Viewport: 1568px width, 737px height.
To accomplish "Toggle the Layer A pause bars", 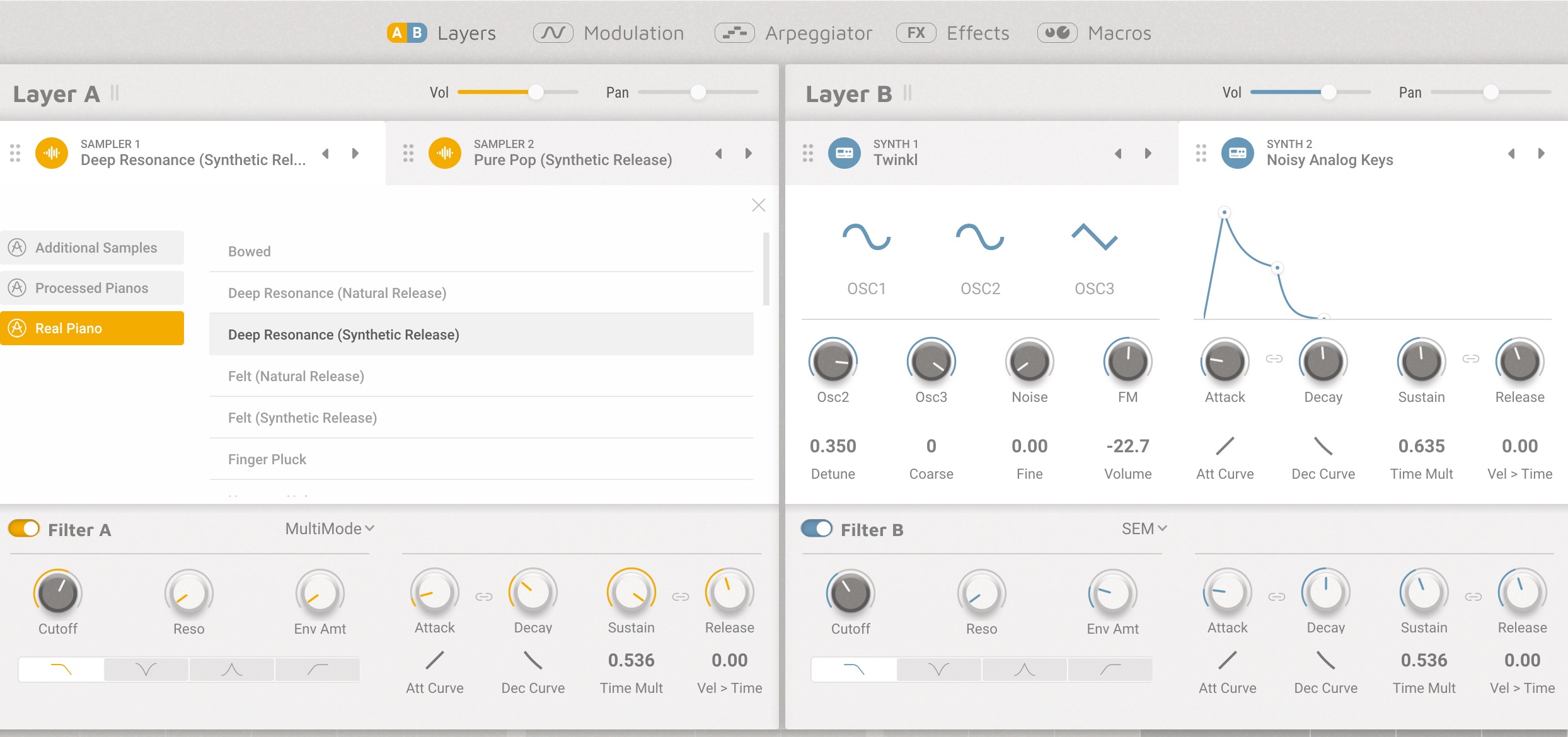I will coord(115,93).
